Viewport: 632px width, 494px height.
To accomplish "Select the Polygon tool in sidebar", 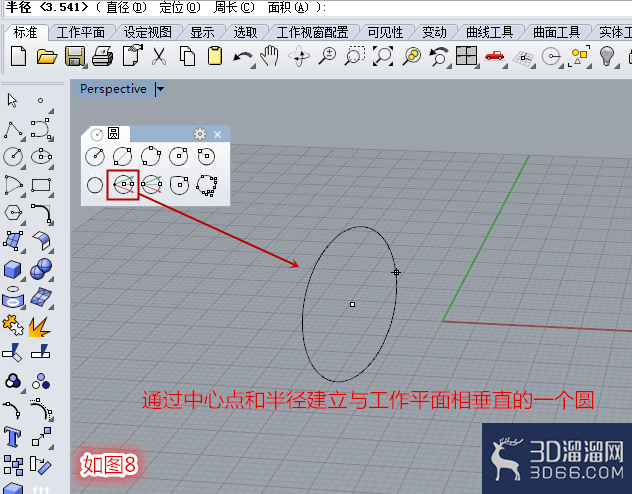I will [13, 212].
